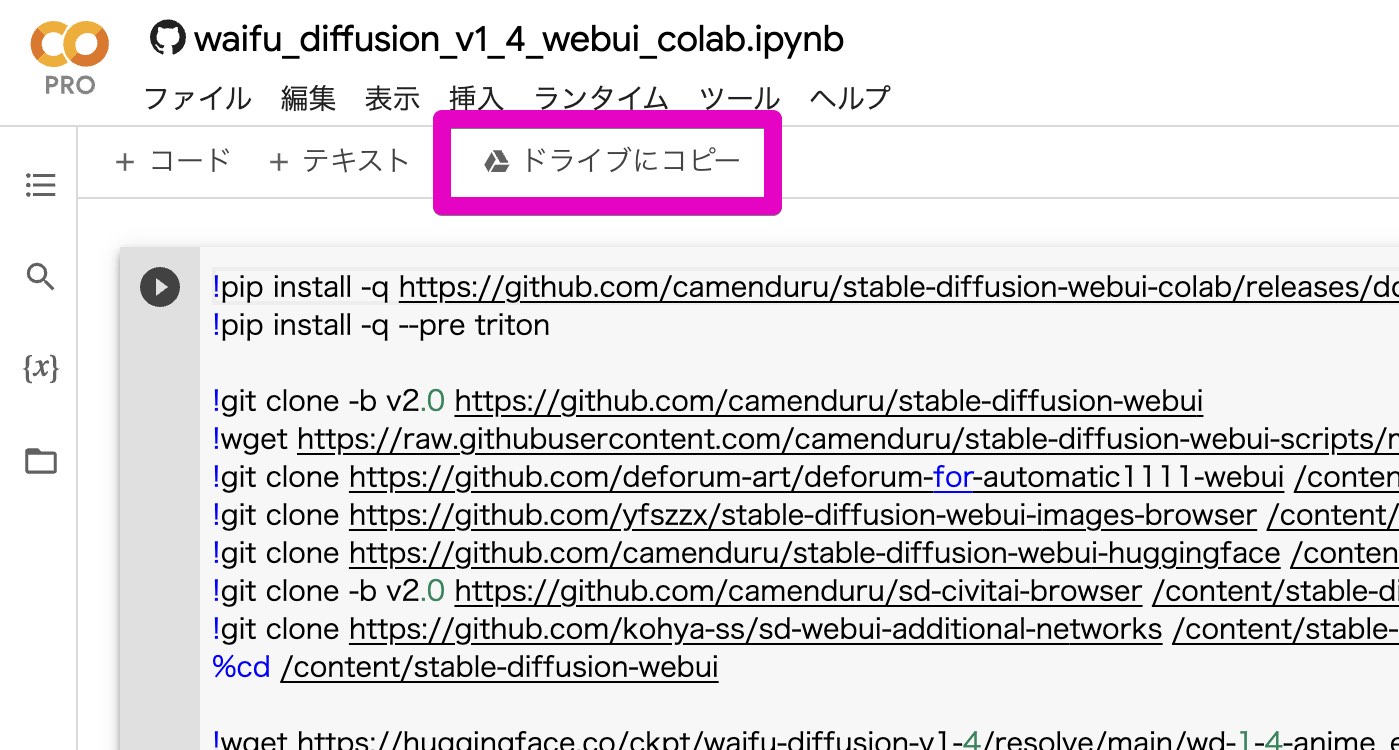
Task: Open the ファイル menu
Action: [x=197, y=98]
